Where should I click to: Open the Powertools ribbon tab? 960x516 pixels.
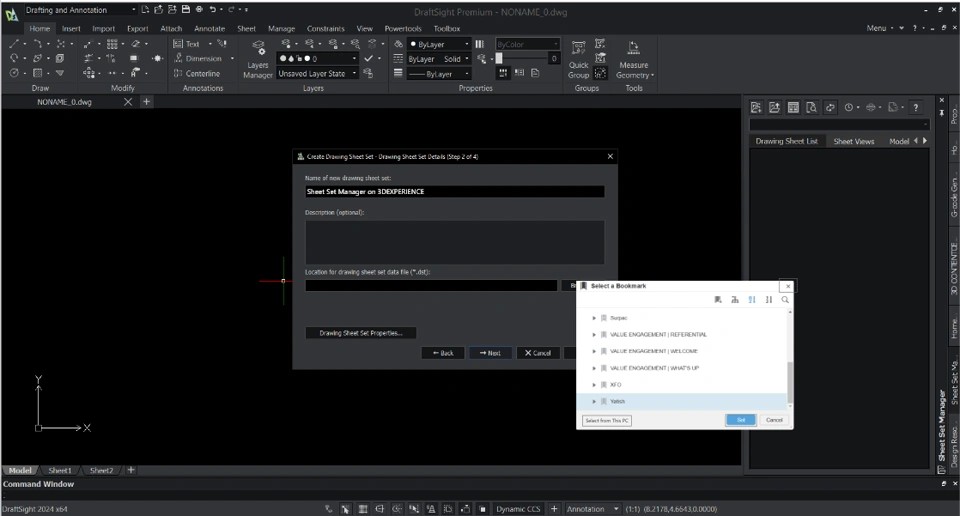[403, 29]
